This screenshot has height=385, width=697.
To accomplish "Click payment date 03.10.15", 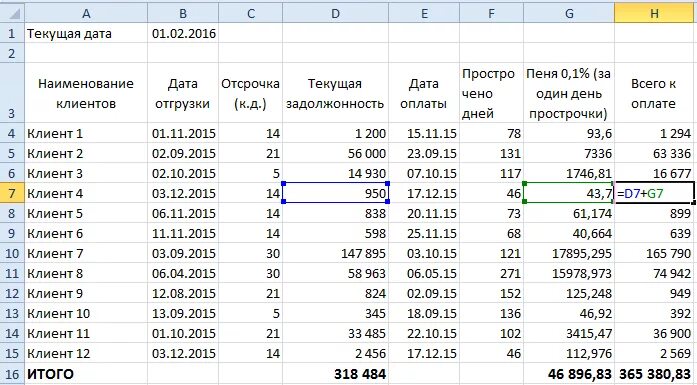I will [424, 253].
